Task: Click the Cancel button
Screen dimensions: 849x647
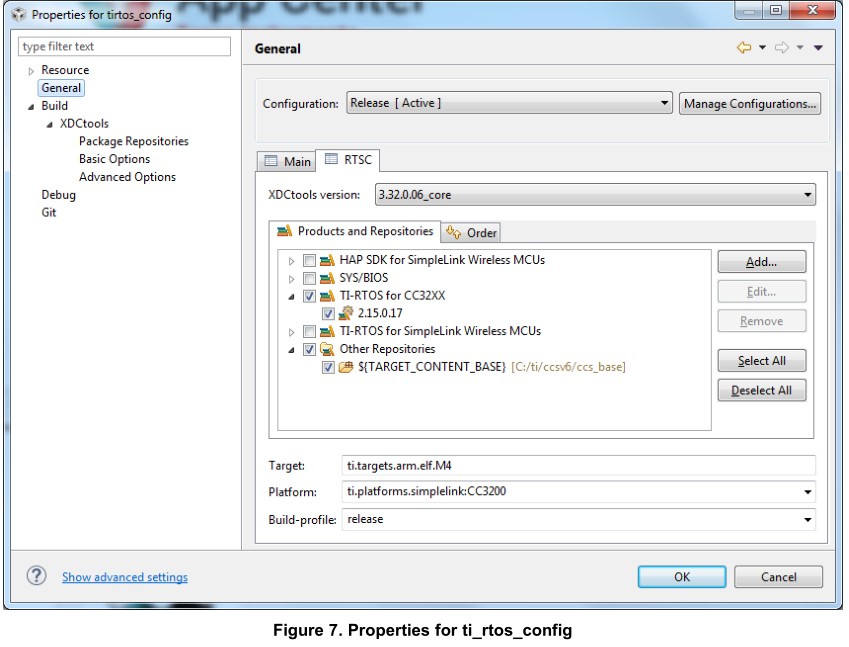Action: pos(778,577)
